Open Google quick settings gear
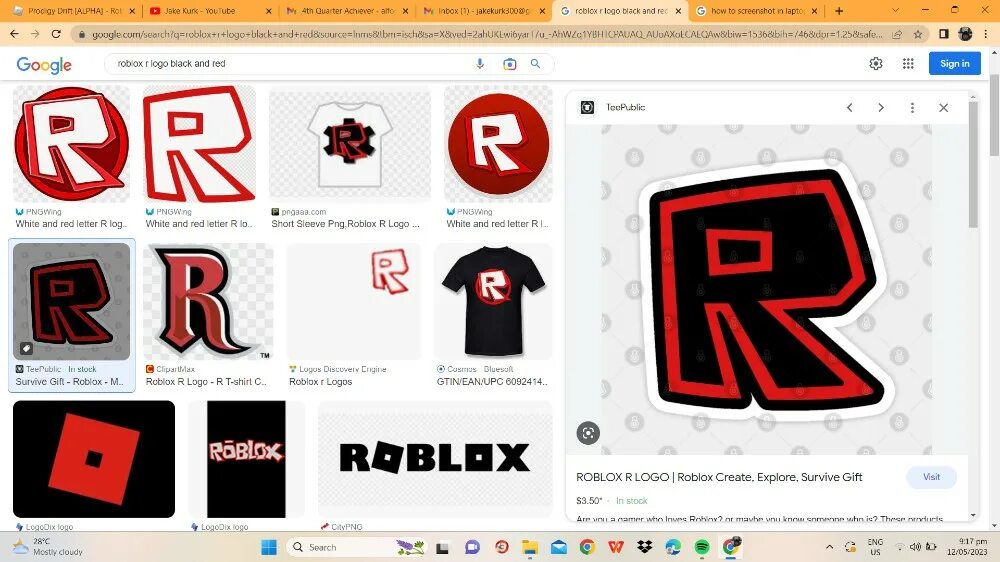 click(876, 64)
